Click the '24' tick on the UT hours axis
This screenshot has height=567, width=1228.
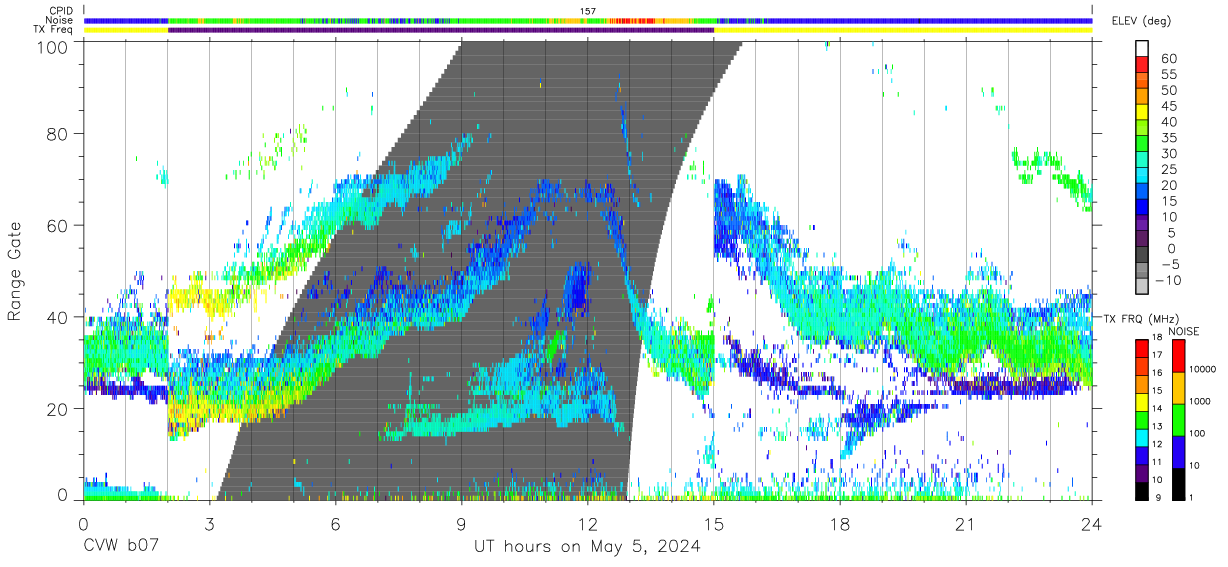pyautogui.click(x=1092, y=523)
